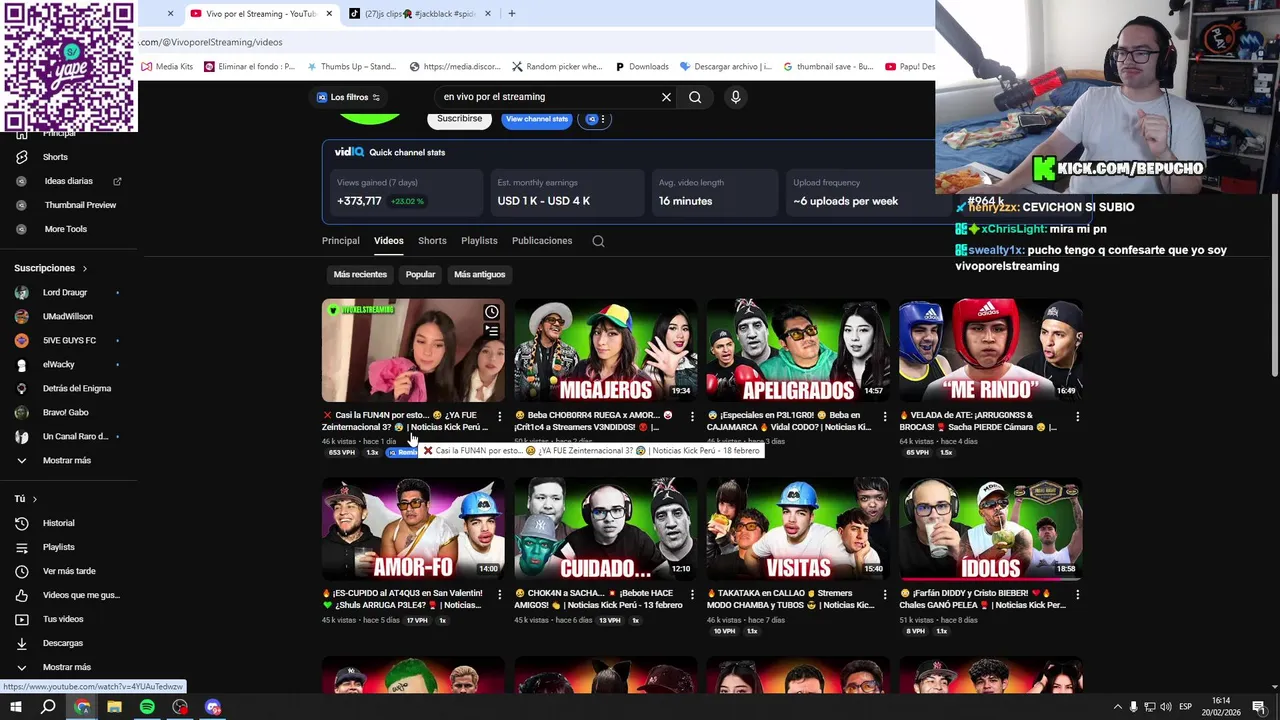This screenshot has height=720, width=1280.
Task: Open options menu for ME RINDO video
Action: tap(1077, 416)
